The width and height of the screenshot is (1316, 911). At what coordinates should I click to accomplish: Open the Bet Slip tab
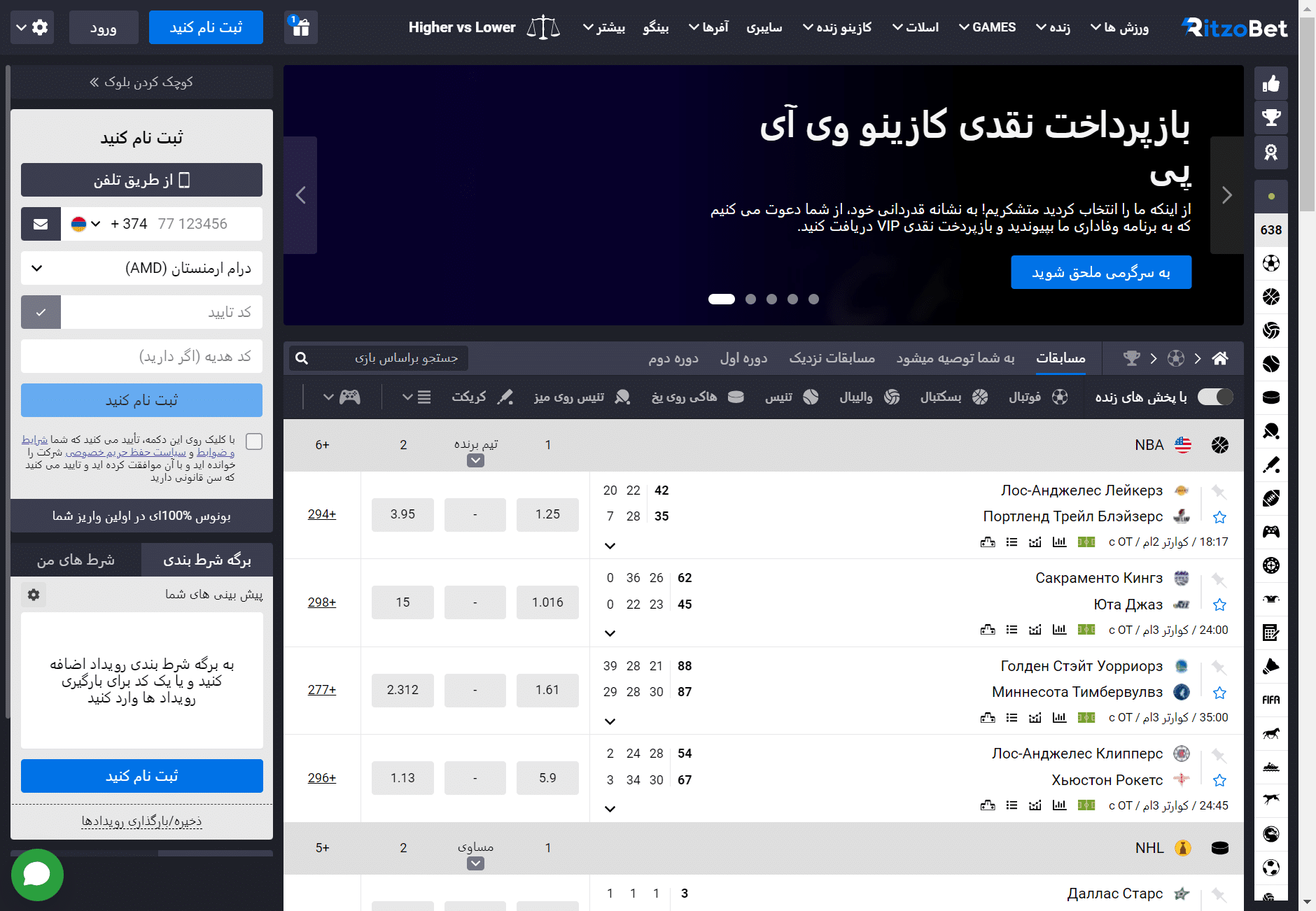point(207,560)
